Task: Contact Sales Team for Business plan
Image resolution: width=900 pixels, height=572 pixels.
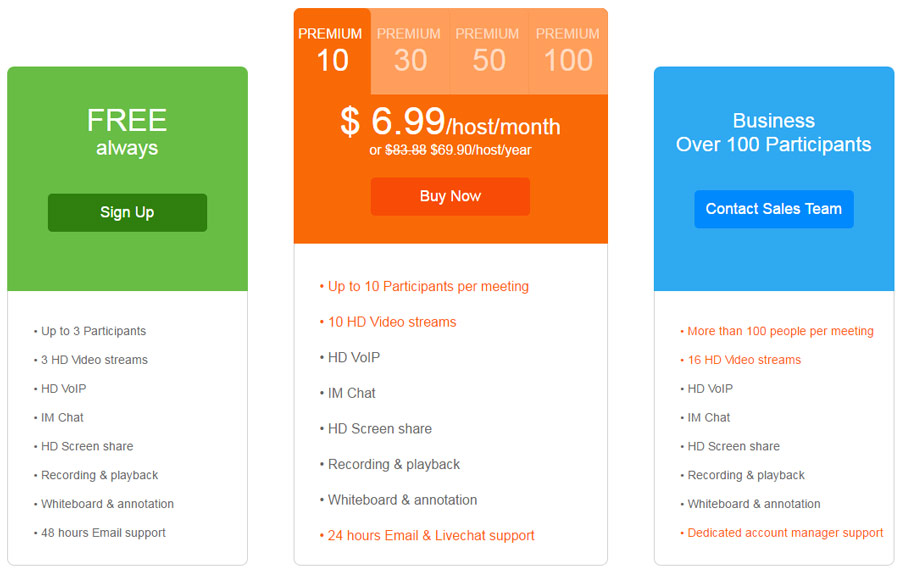Action: pos(774,209)
